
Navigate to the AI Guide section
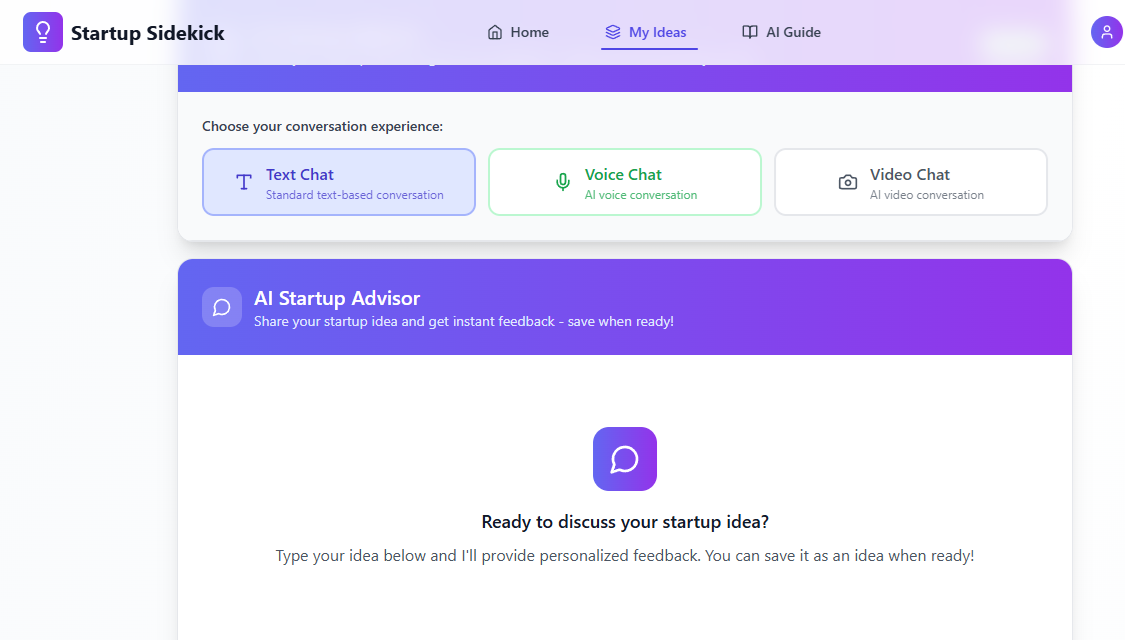point(781,31)
